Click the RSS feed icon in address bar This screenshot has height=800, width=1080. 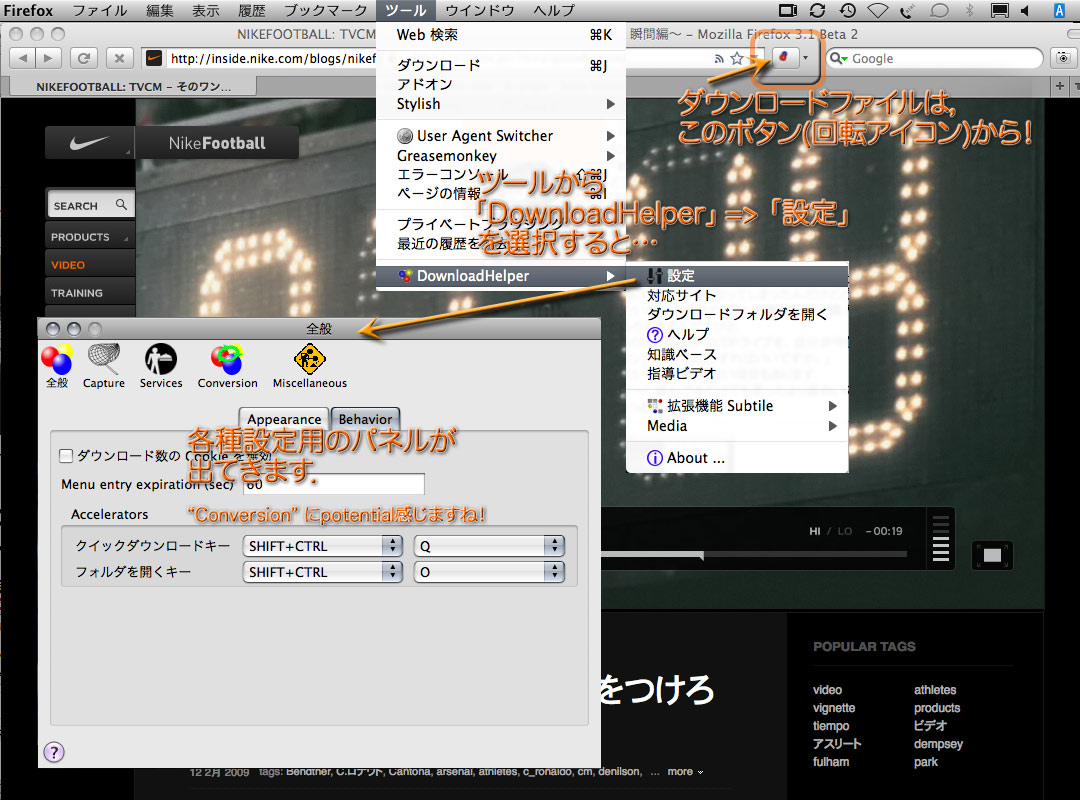coord(719,59)
